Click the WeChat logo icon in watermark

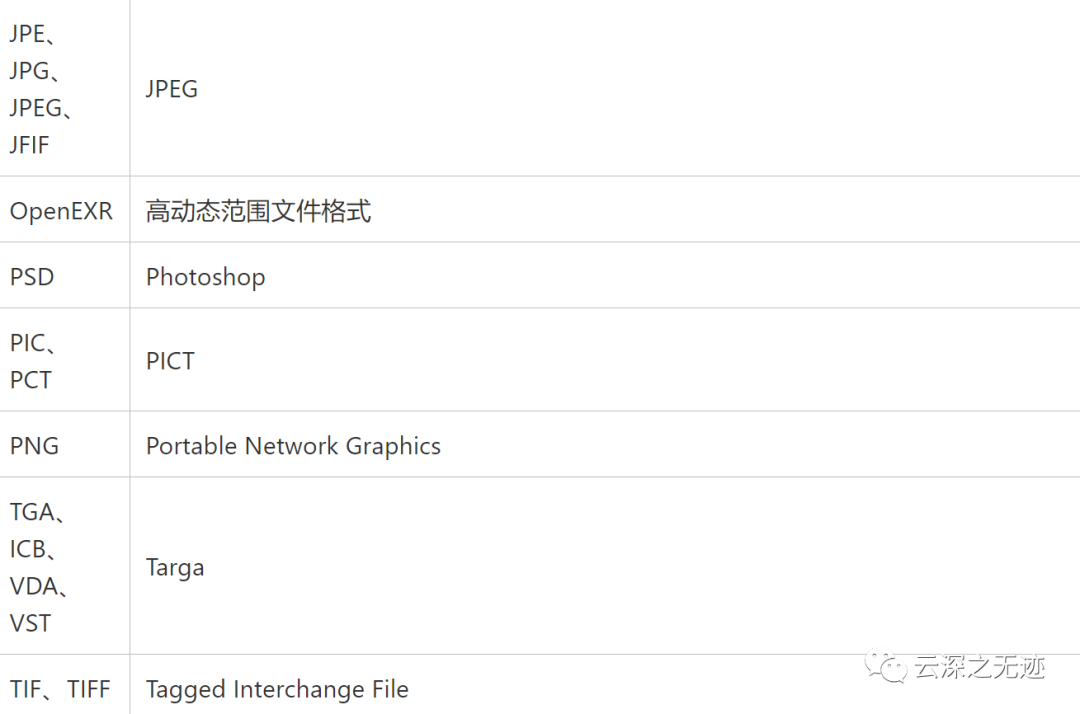886,666
